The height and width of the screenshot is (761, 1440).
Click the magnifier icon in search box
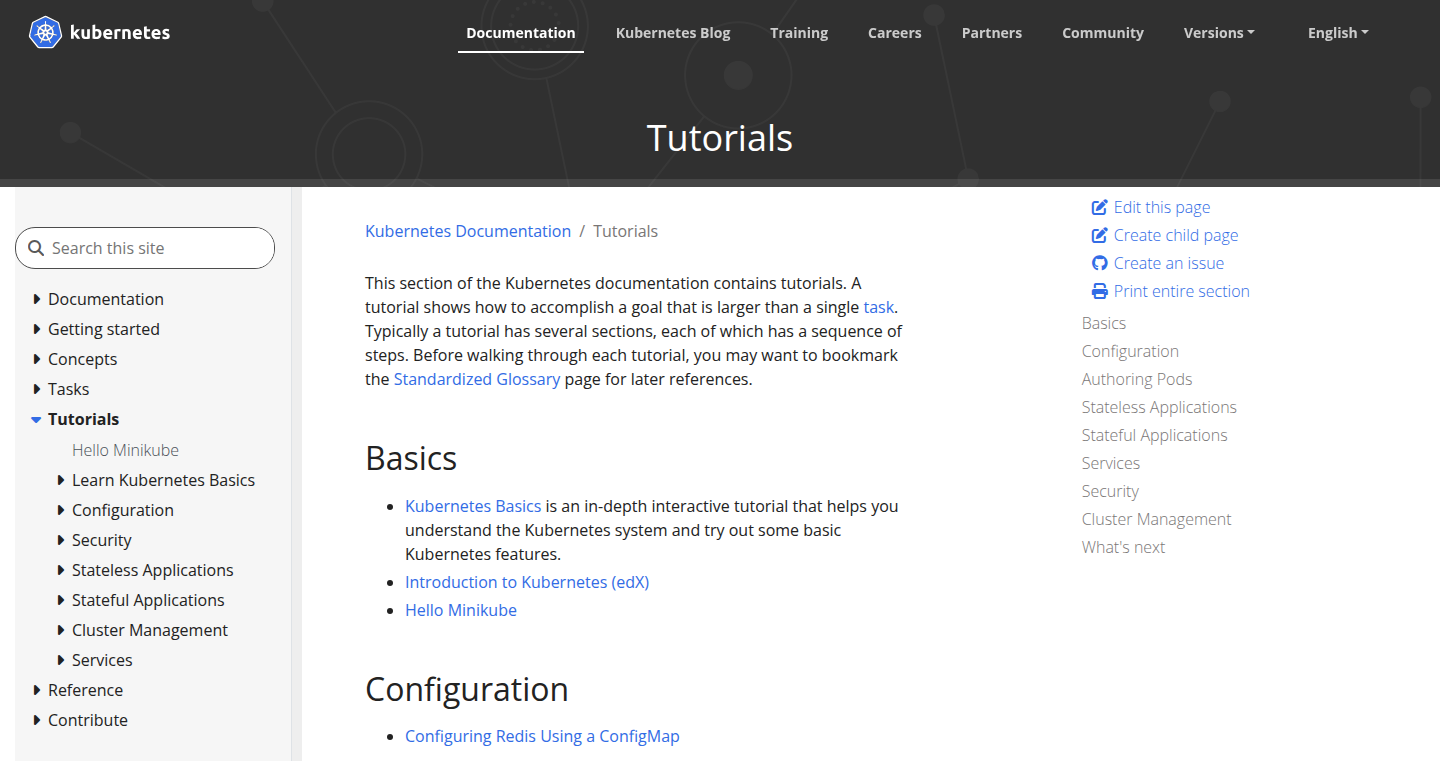tap(36, 248)
